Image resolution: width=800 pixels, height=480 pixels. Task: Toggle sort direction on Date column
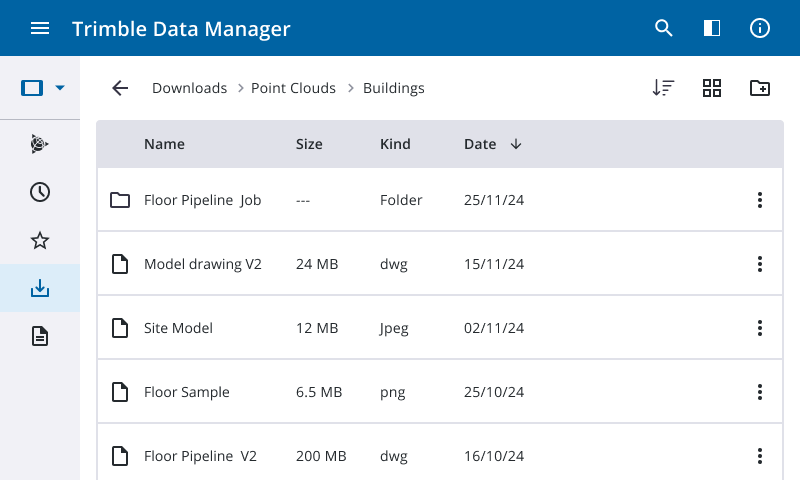pos(516,144)
